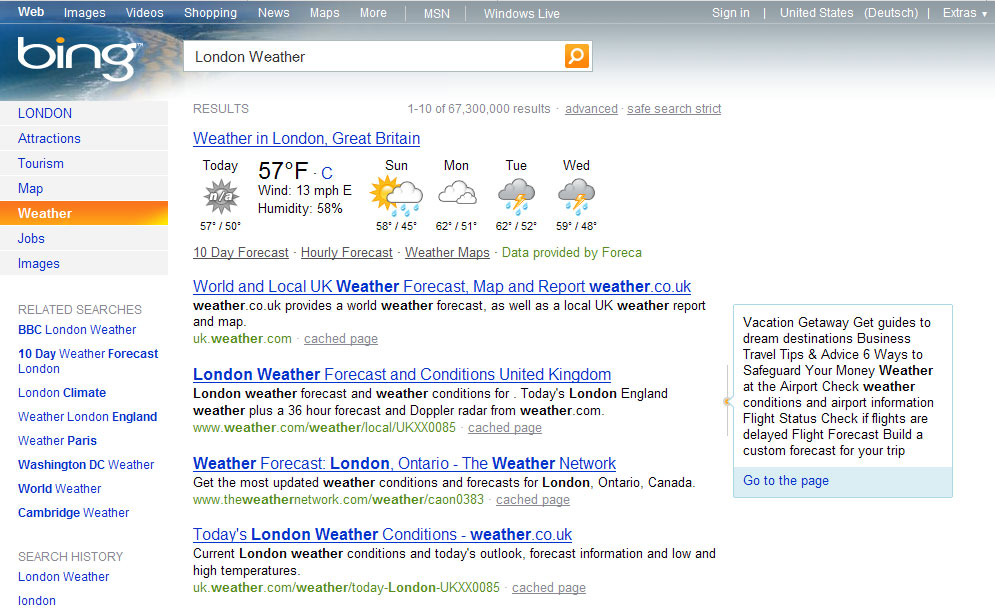Viewport: 995px width, 613px height.
Task: Click london in search history
Action: [x=36, y=600]
